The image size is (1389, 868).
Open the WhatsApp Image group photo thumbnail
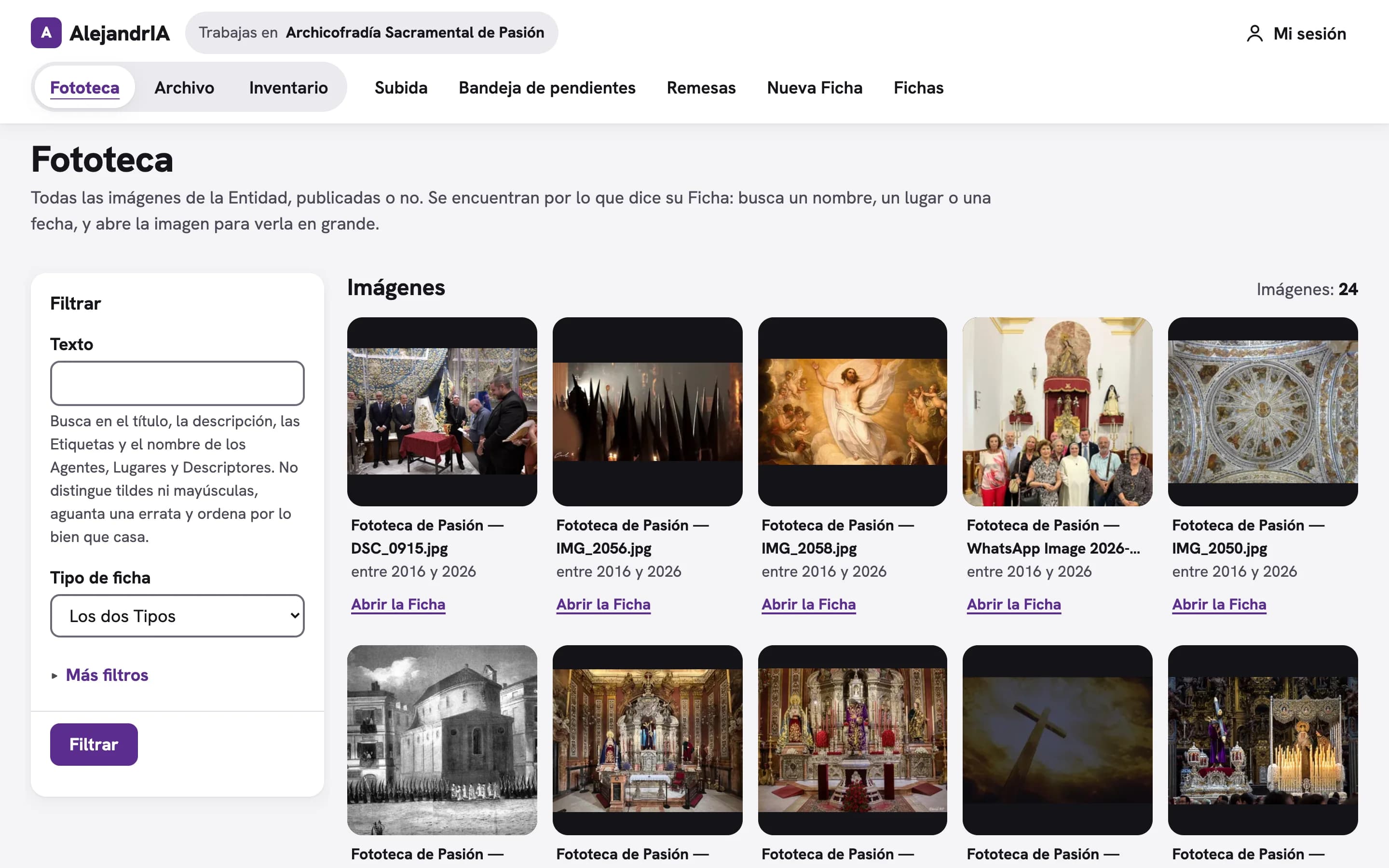click(1057, 412)
